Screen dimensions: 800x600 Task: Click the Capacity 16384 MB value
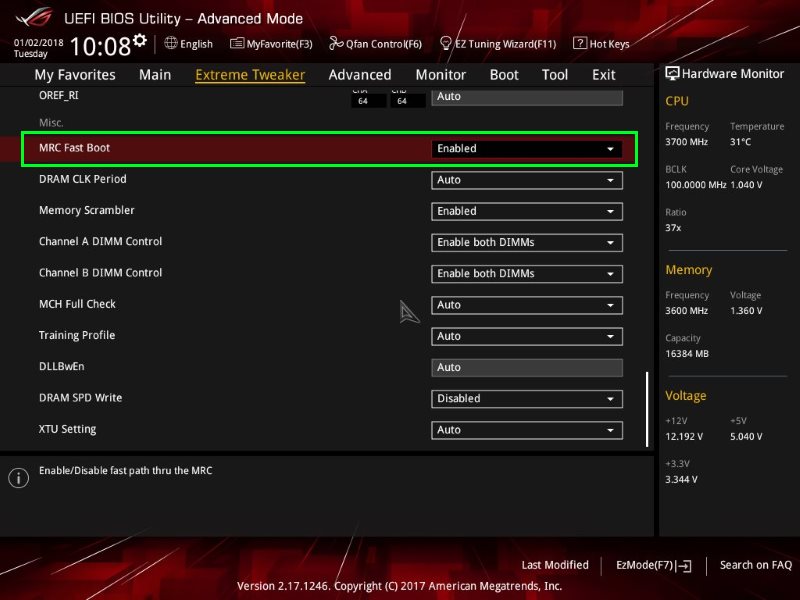pos(687,354)
